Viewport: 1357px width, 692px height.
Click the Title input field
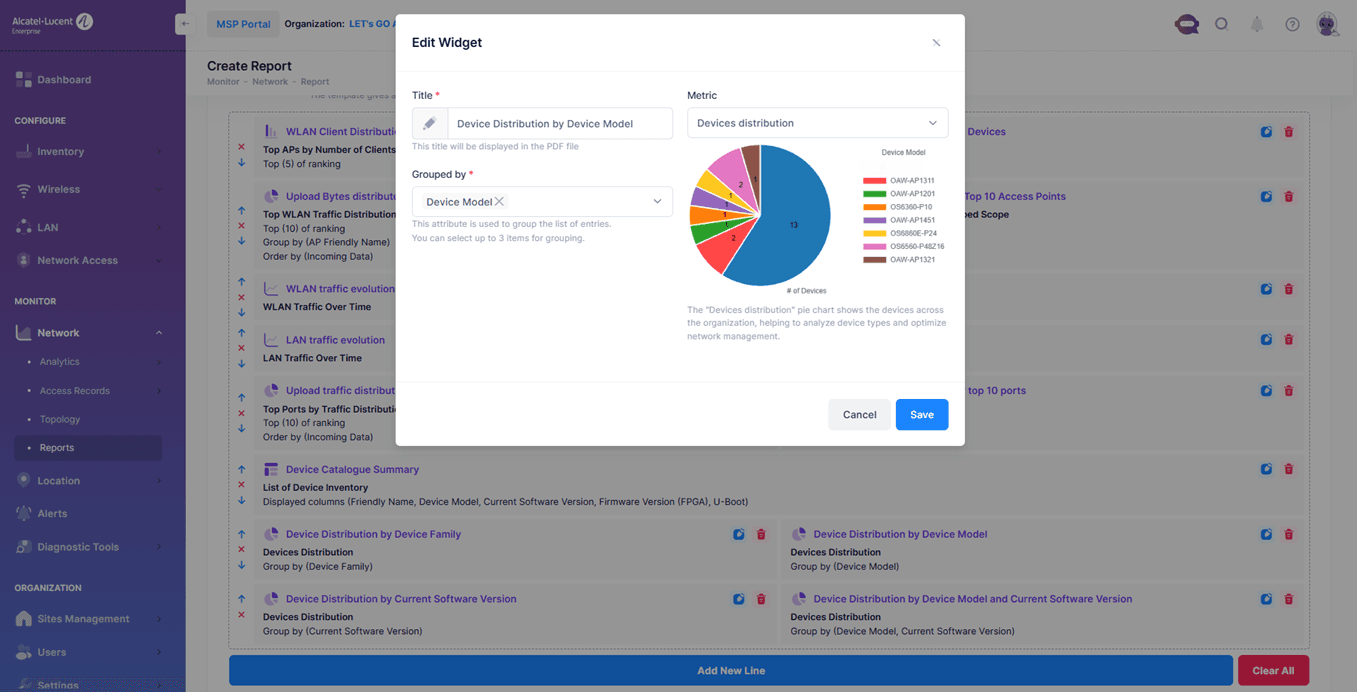click(558, 124)
